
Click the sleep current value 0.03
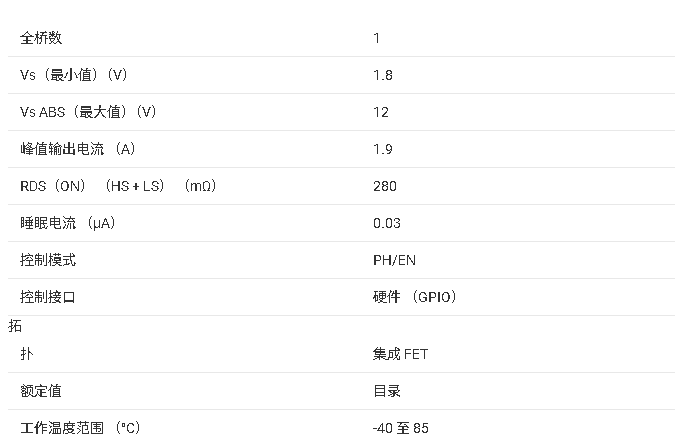click(x=387, y=223)
